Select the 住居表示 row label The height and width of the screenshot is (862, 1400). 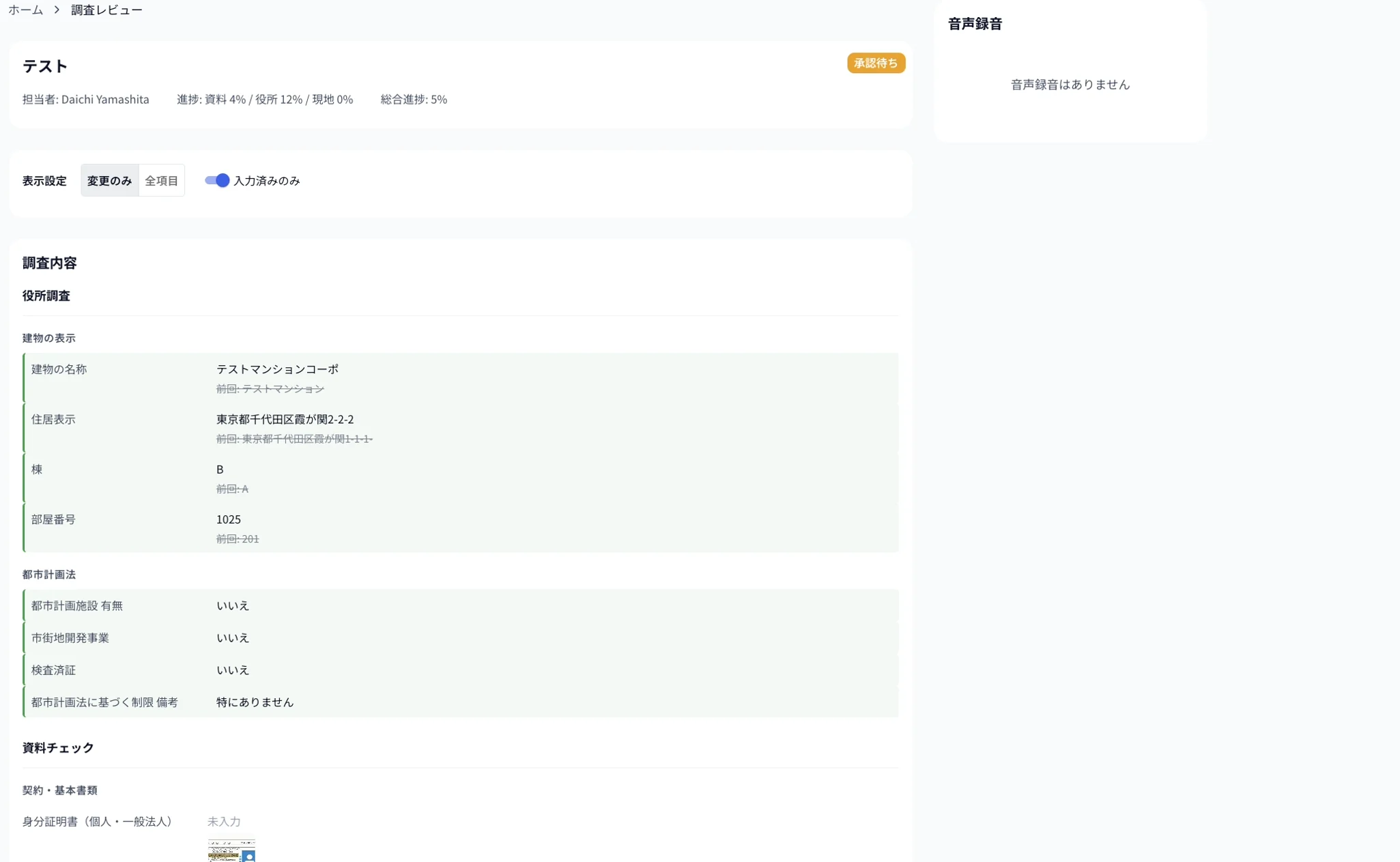point(53,419)
